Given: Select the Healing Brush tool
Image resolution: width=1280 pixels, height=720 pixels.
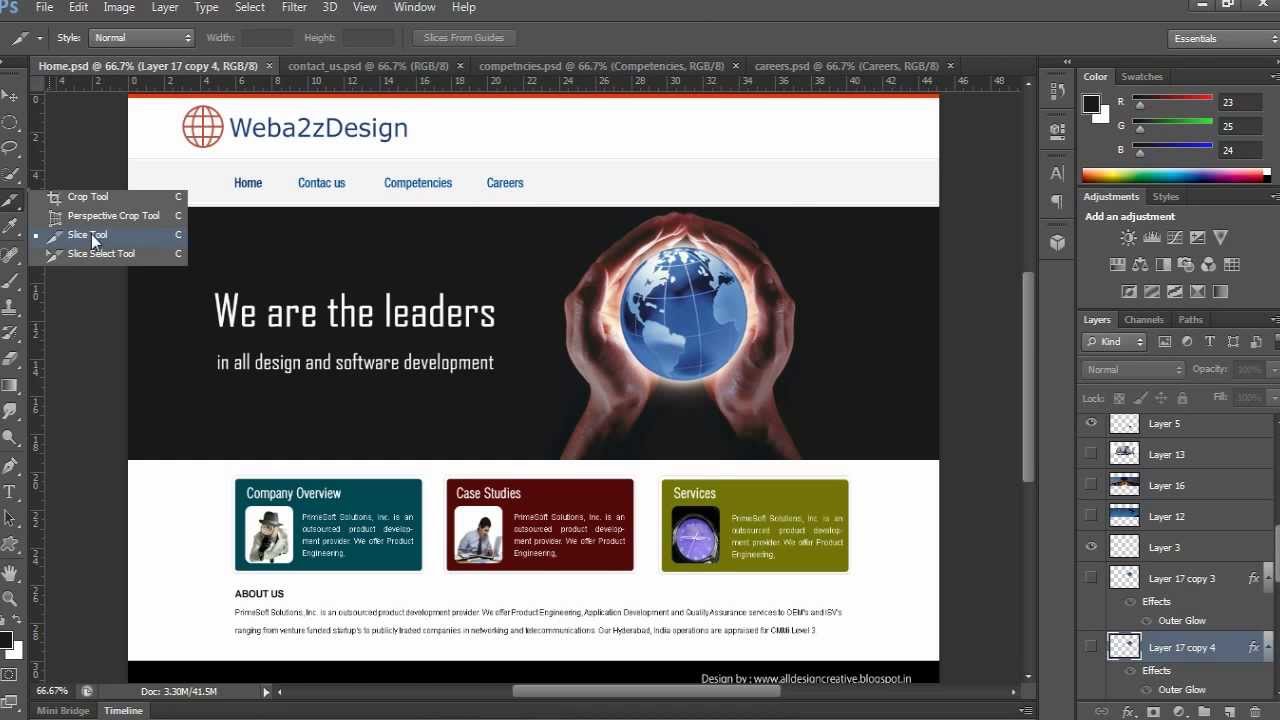Looking at the screenshot, I should pos(10,254).
